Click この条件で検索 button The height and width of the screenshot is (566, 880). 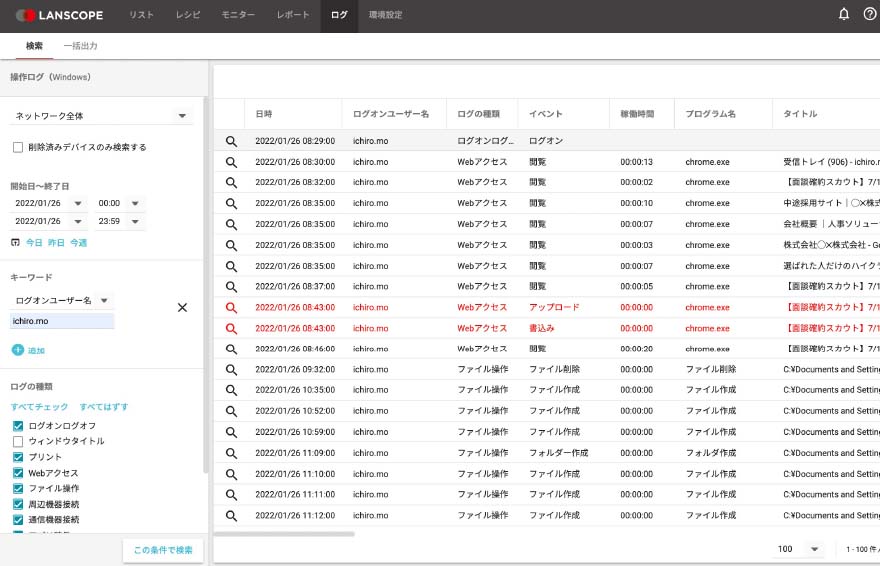[163, 550]
